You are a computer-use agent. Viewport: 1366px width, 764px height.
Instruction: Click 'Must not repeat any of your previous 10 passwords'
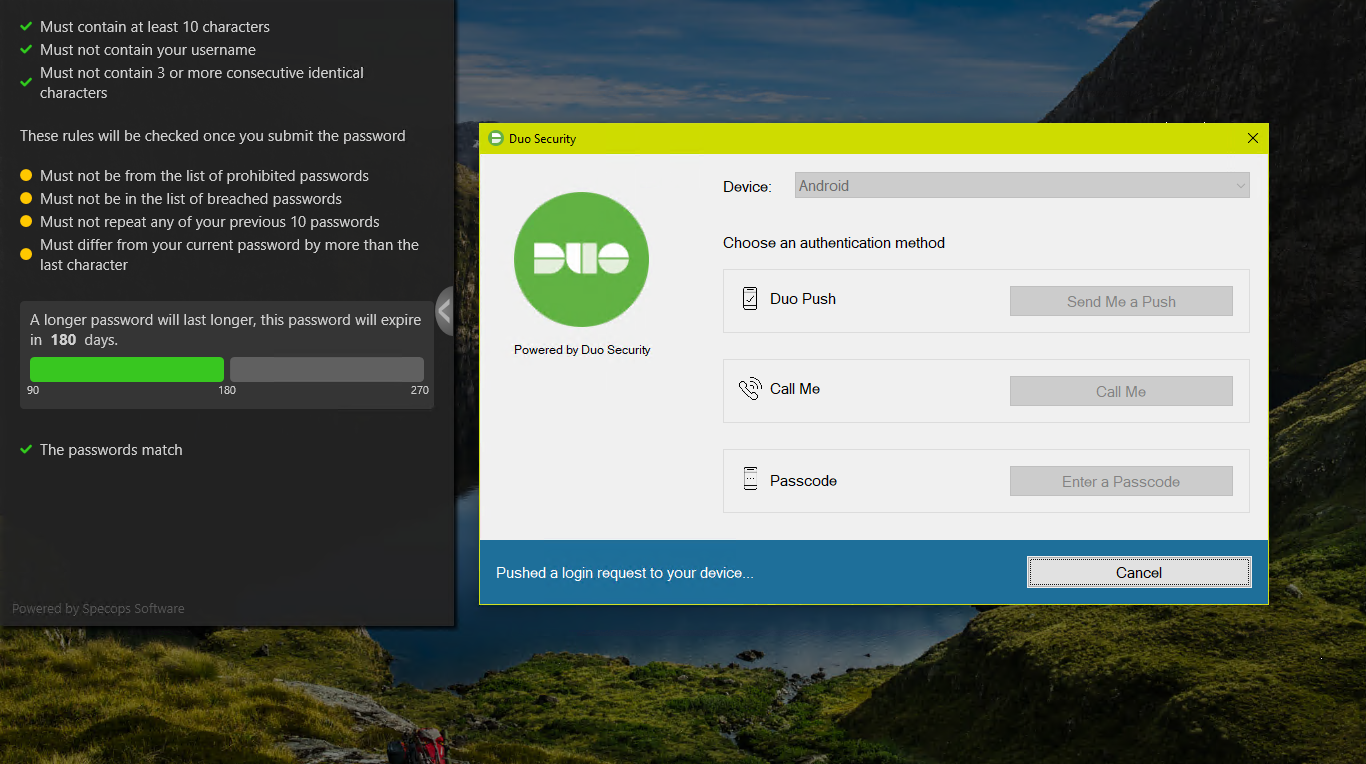pyautogui.click(x=210, y=221)
